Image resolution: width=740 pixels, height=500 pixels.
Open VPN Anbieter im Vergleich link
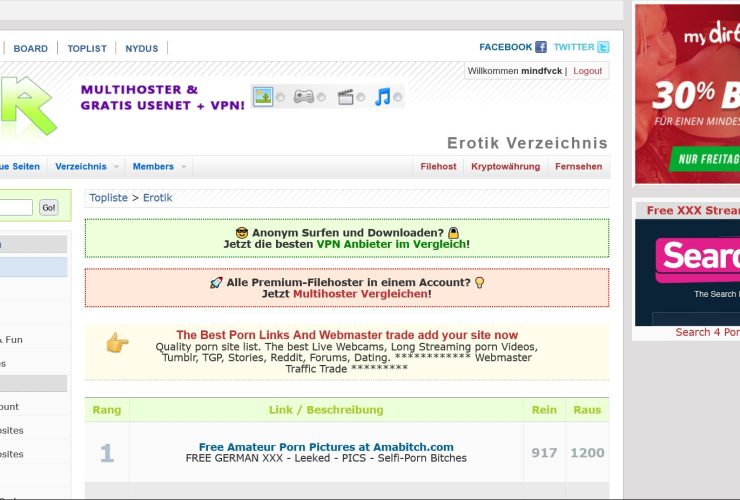391,244
